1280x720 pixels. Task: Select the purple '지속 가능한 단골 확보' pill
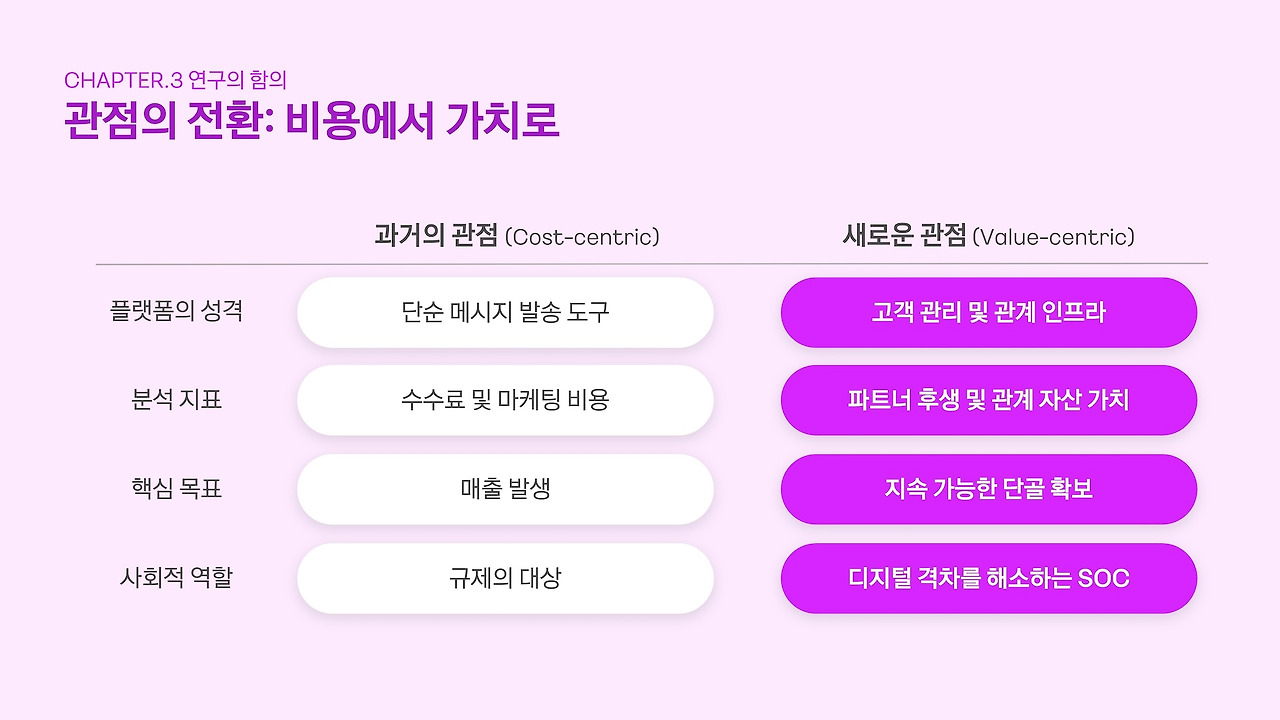(989, 489)
